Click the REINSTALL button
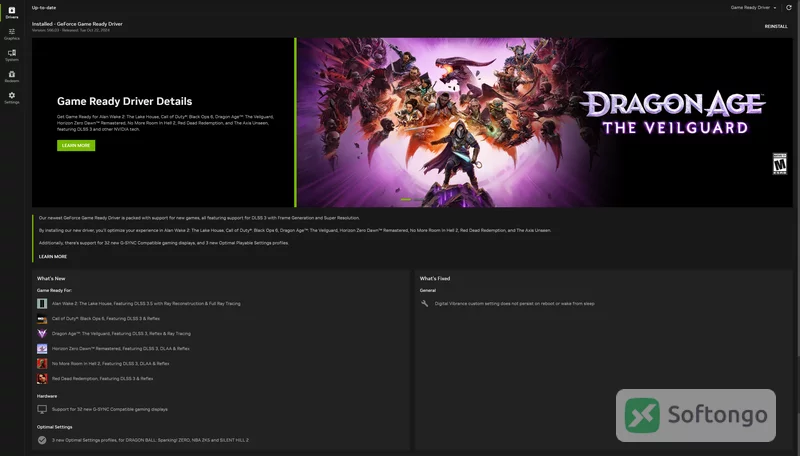The width and height of the screenshot is (800, 456). (x=776, y=27)
